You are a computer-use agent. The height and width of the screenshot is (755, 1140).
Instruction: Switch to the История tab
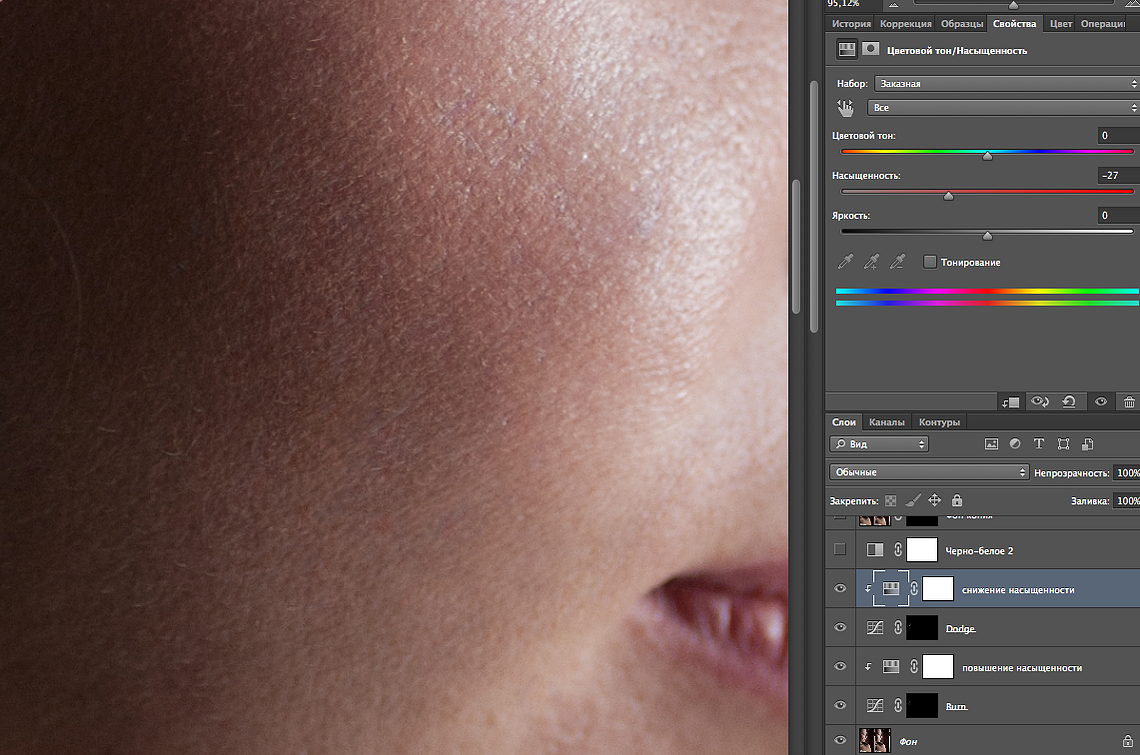point(851,24)
